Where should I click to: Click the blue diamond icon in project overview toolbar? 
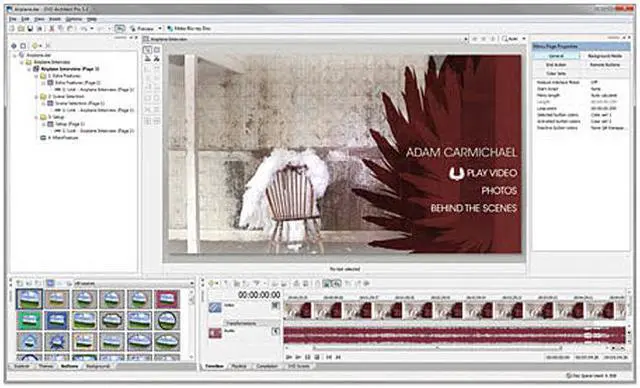(x=14, y=46)
